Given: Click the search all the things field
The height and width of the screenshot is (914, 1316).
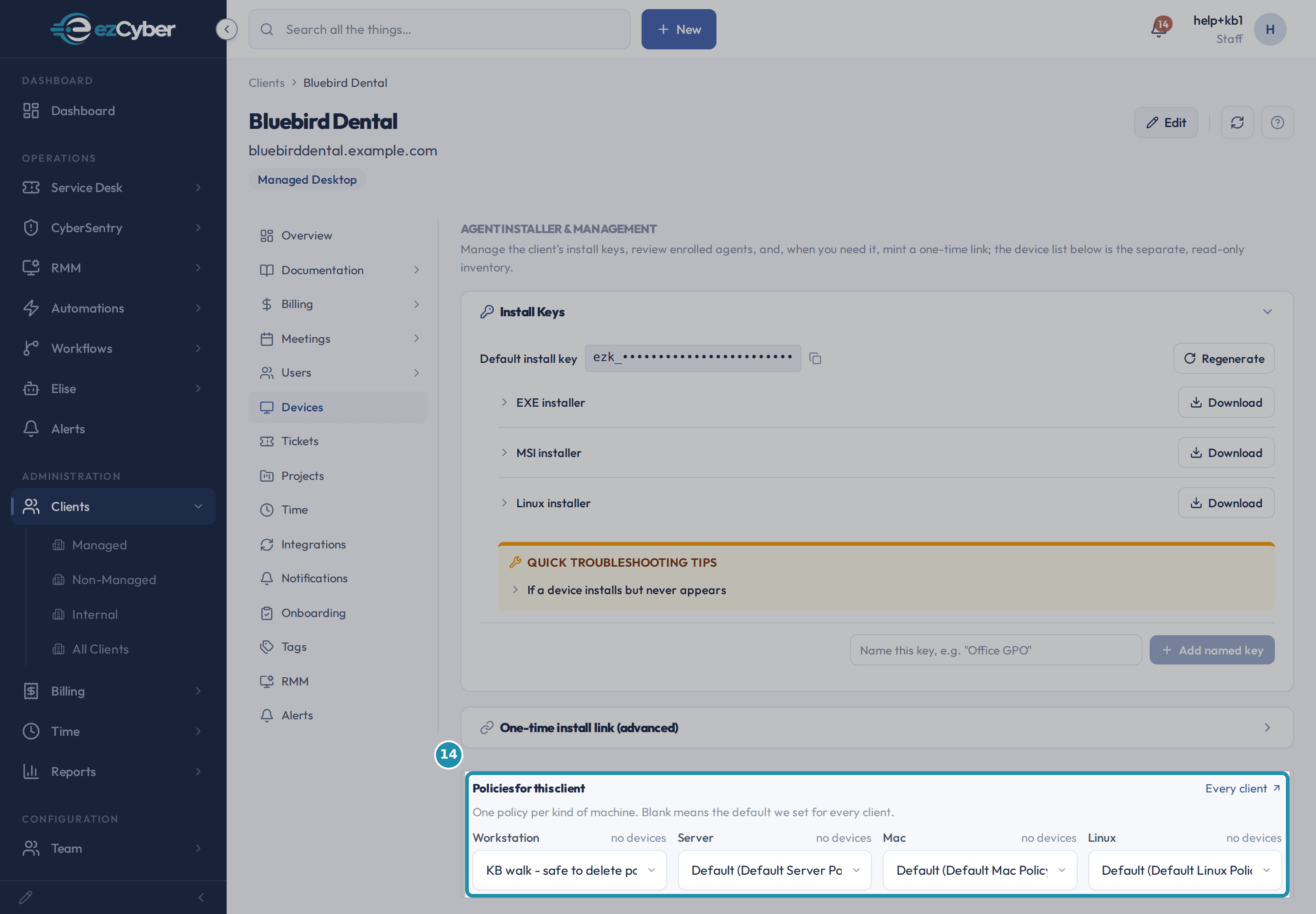Looking at the screenshot, I should pos(439,29).
